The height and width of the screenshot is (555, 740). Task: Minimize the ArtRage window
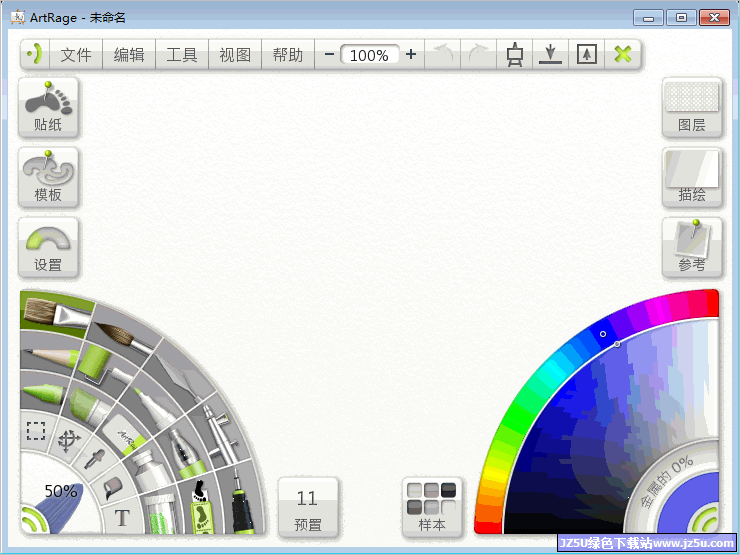click(648, 18)
